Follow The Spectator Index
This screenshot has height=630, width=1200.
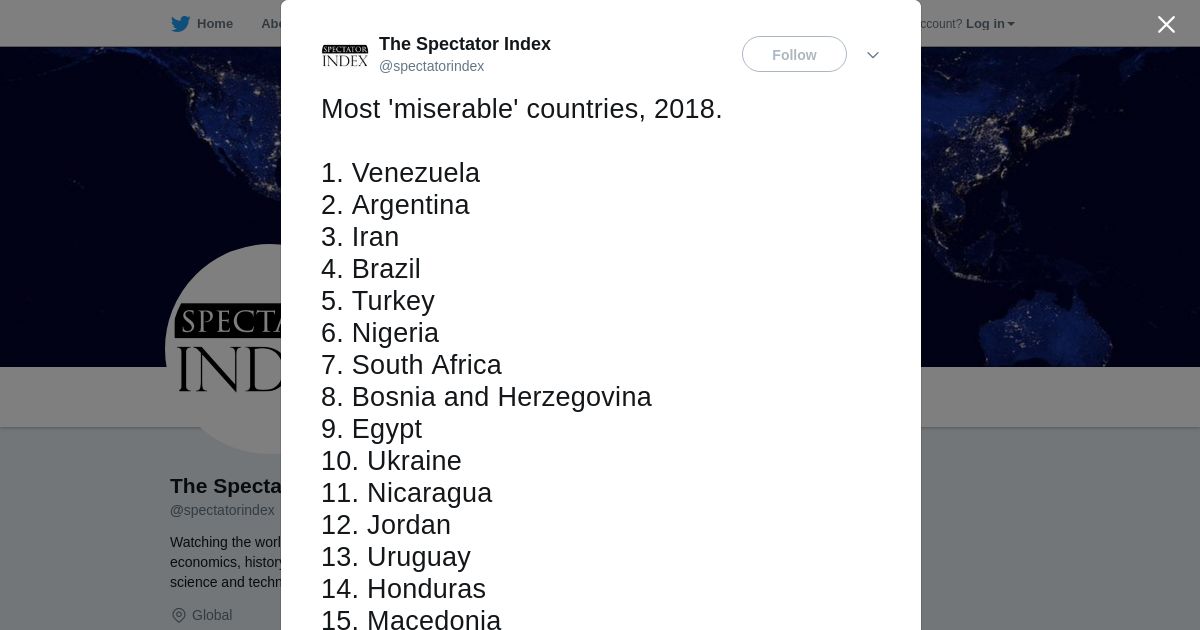[x=794, y=55]
